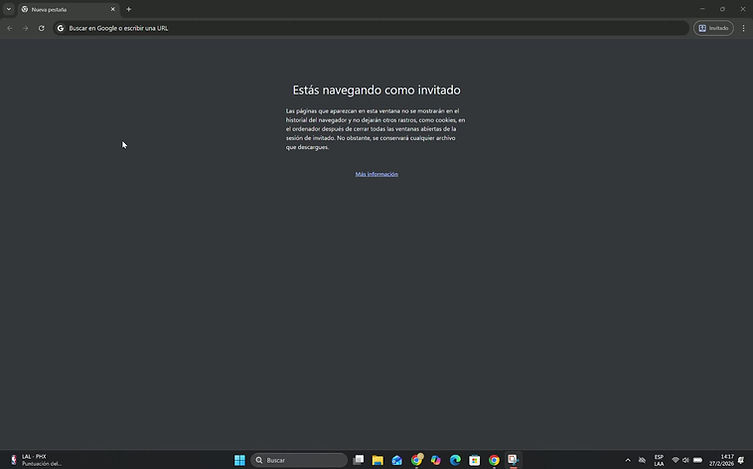Image resolution: width=753 pixels, height=469 pixels.
Task: Click the Google icon in the address bar
Action: [x=61, y=28]
